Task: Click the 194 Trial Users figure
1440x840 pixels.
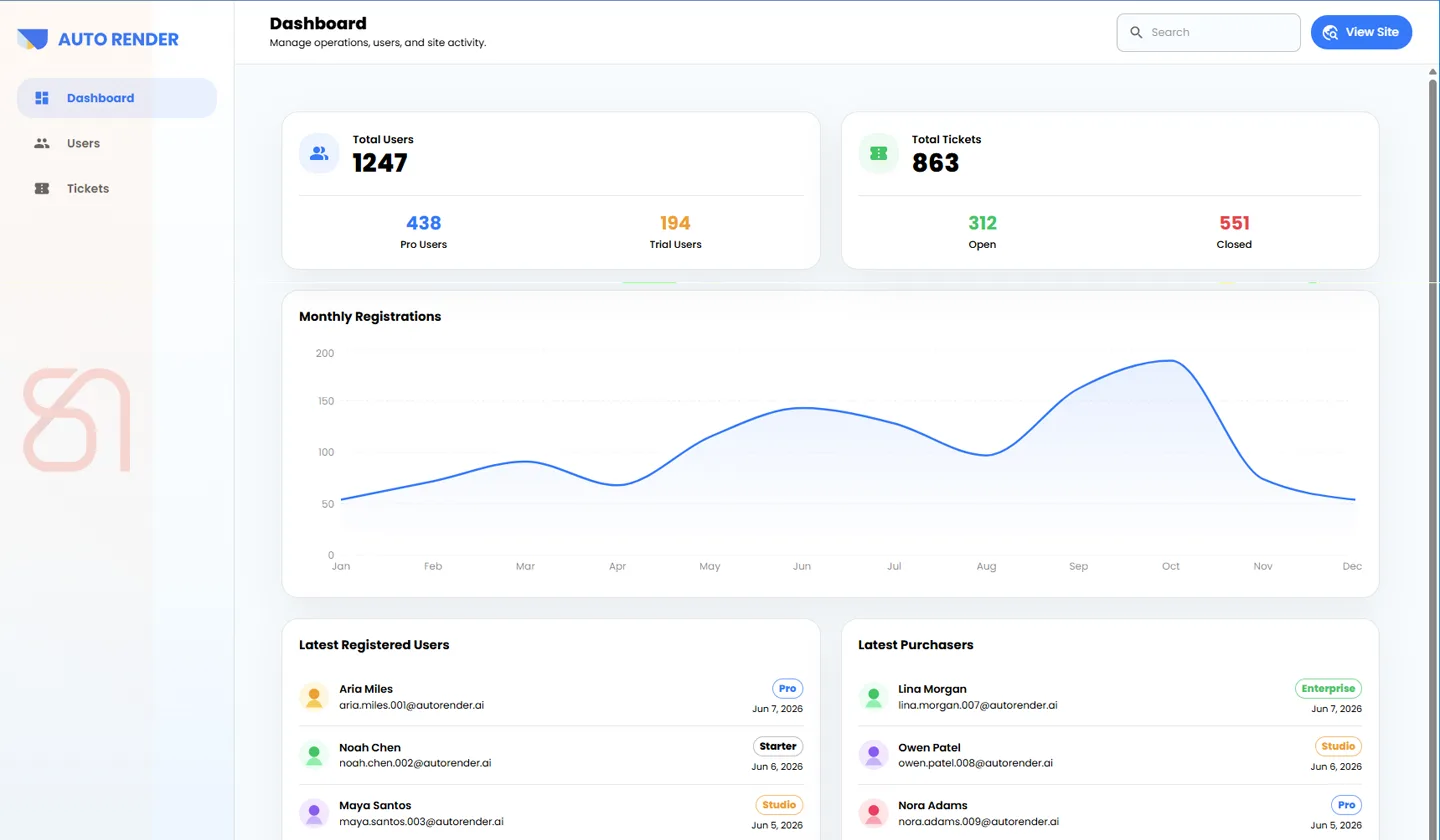Action: click(675, 223)
